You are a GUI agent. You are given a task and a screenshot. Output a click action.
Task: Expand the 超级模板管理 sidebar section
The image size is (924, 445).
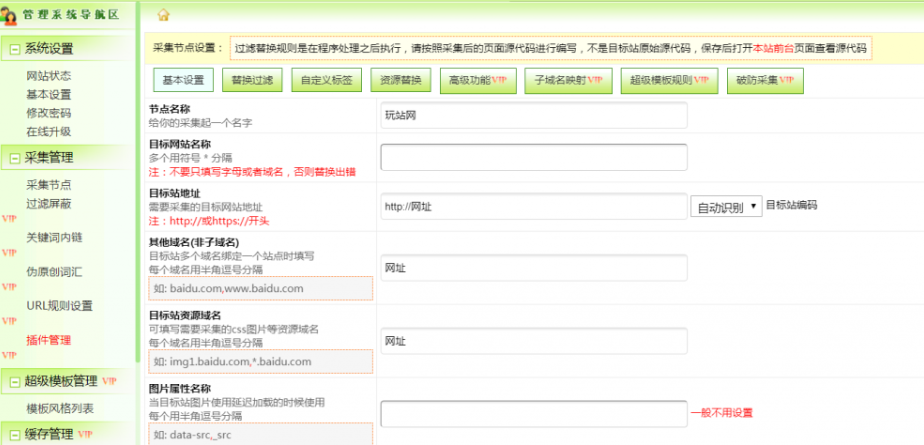(x=14, y=381)
